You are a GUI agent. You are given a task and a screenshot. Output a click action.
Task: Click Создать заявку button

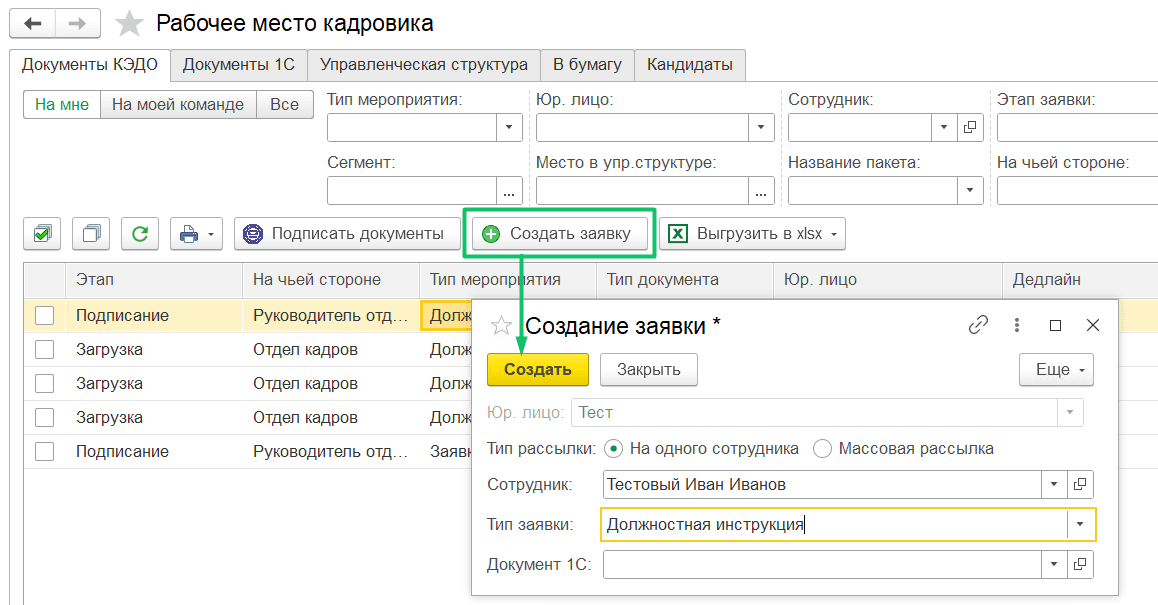559,234
